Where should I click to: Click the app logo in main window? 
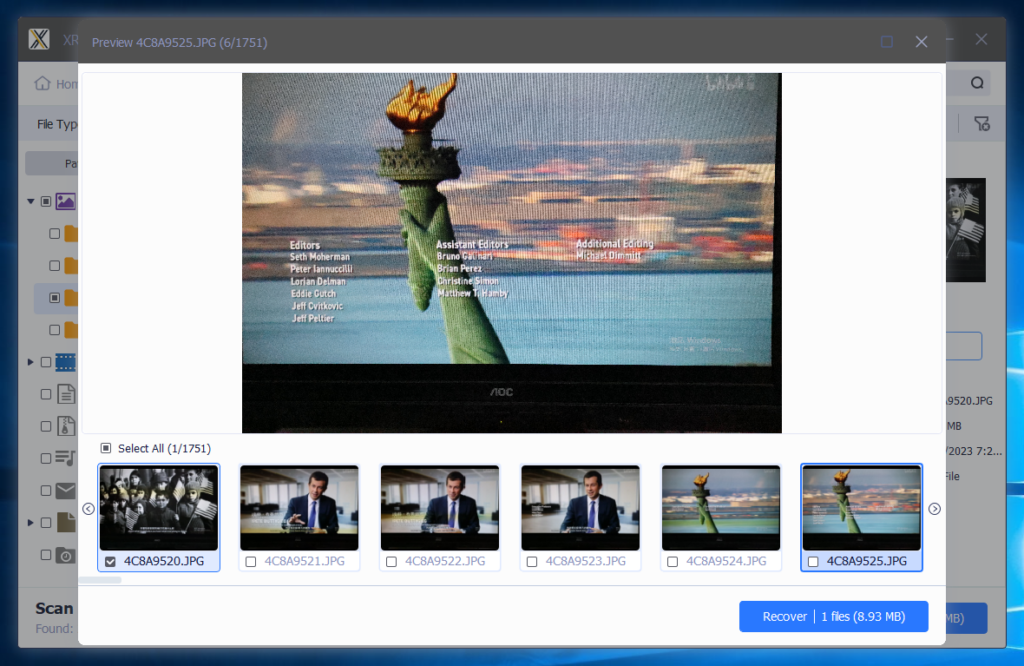[x=39, y=39]
